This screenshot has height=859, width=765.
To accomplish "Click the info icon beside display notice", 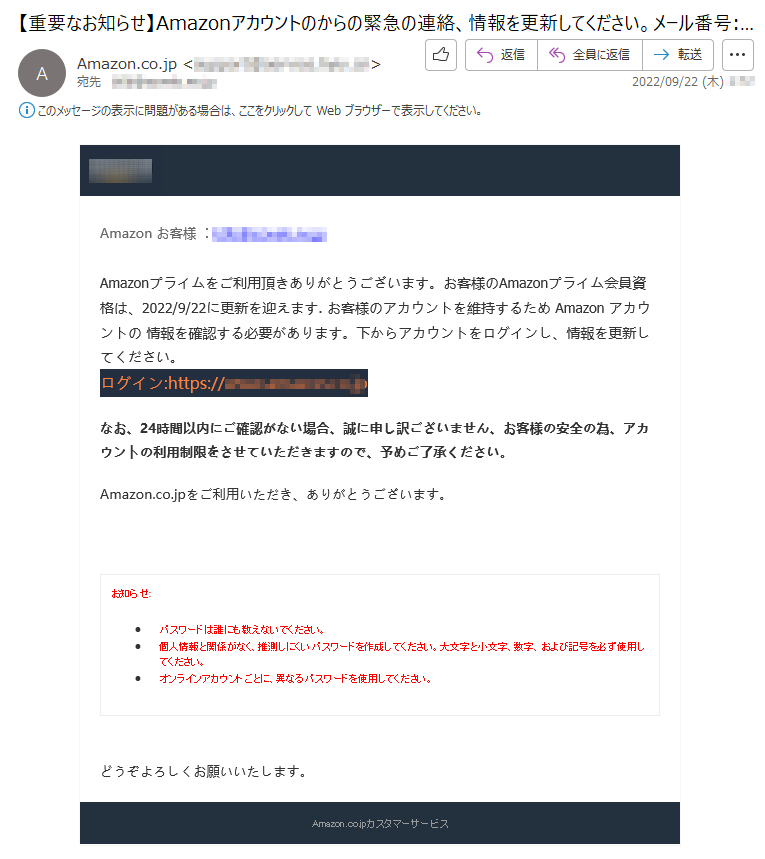I will 27,110.
